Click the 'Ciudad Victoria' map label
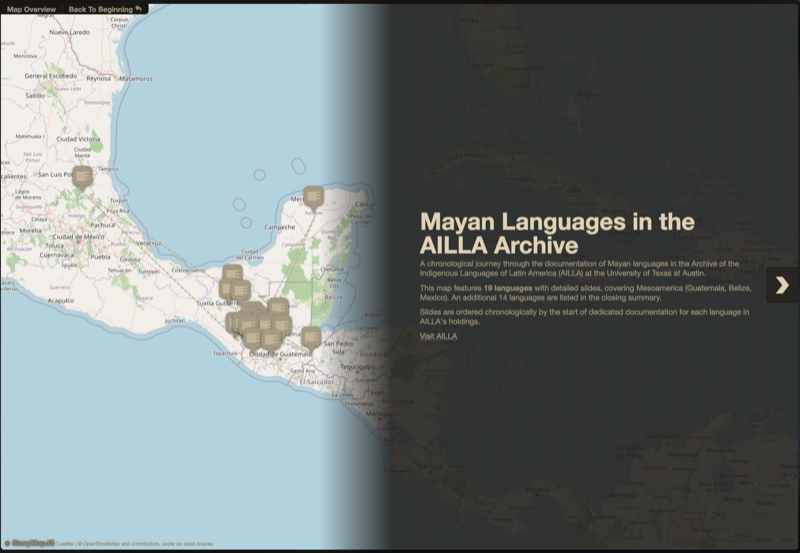 point(78,139)
